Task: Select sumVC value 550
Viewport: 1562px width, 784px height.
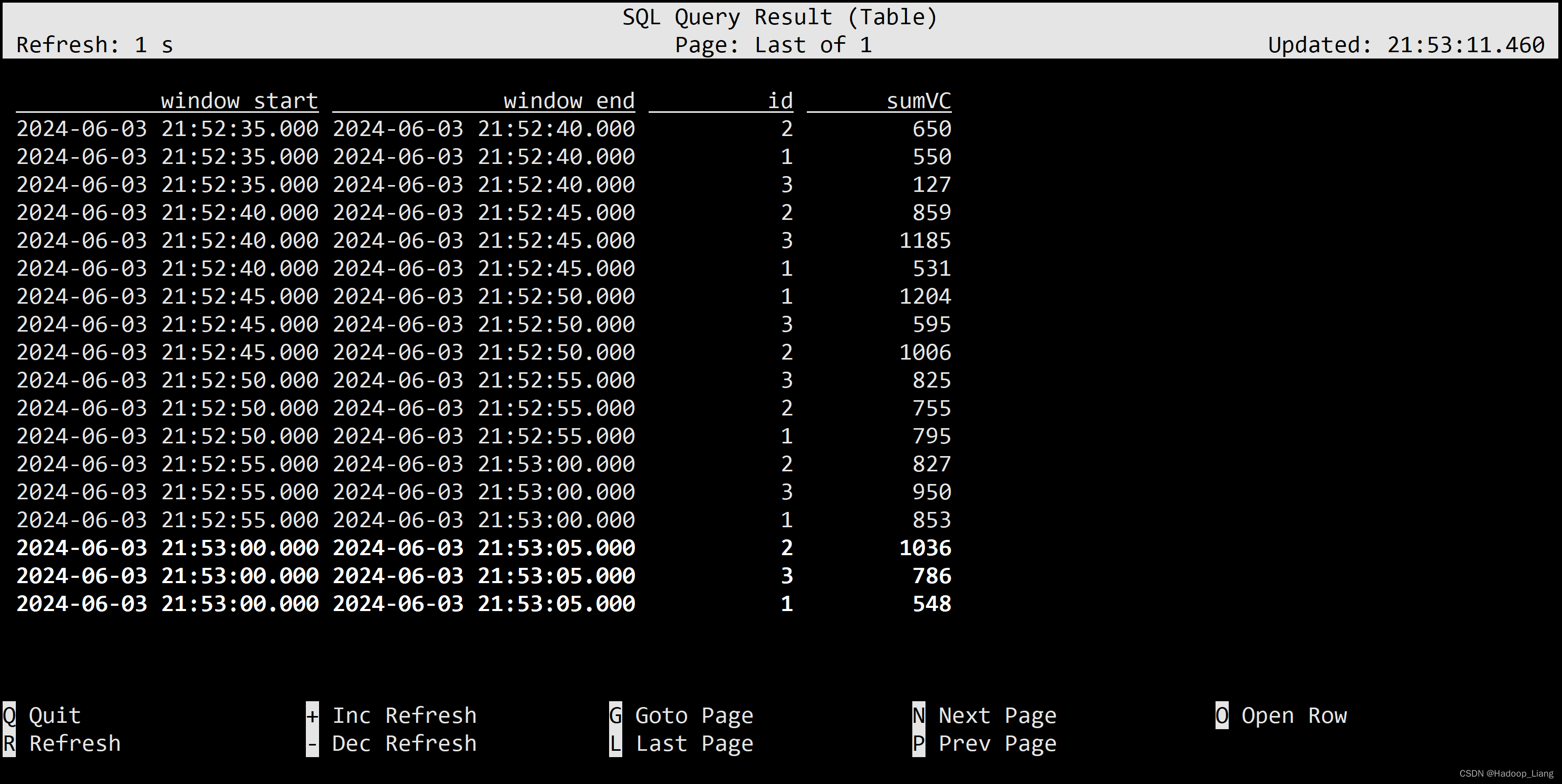Action: pyautogui.click(x=932, y=157)
